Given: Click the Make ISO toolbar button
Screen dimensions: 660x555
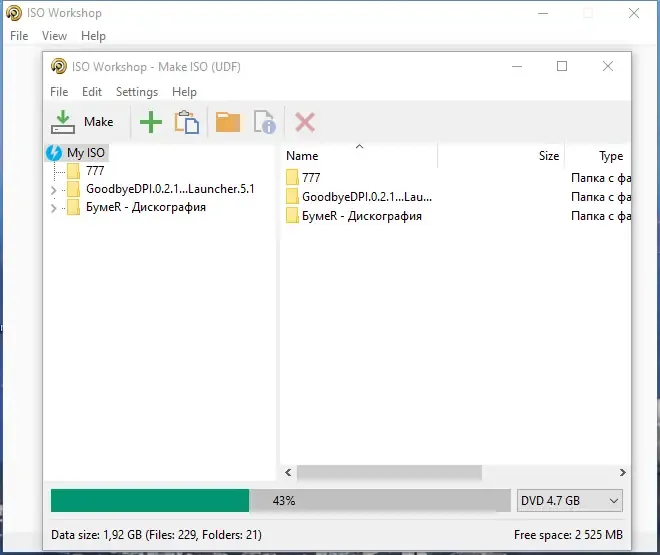Looking at the screenshot, I should 82,122.
